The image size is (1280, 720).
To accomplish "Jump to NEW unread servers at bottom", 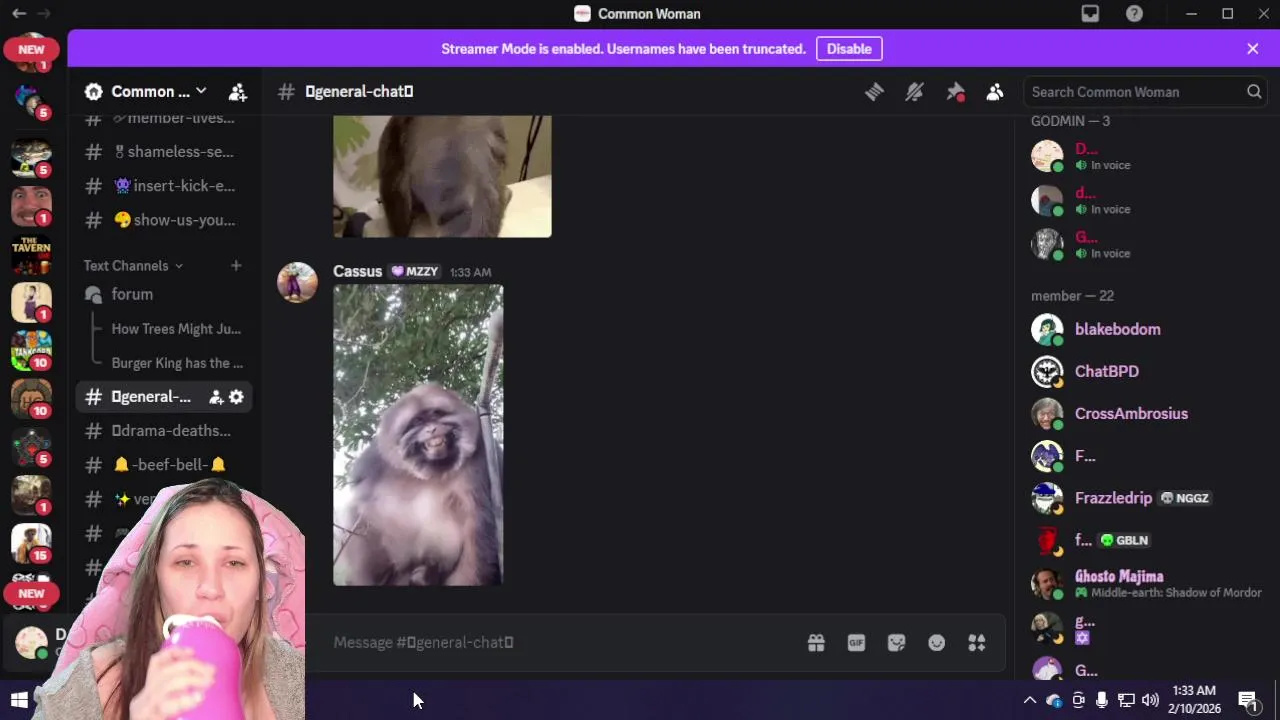I will pos(31,594).
